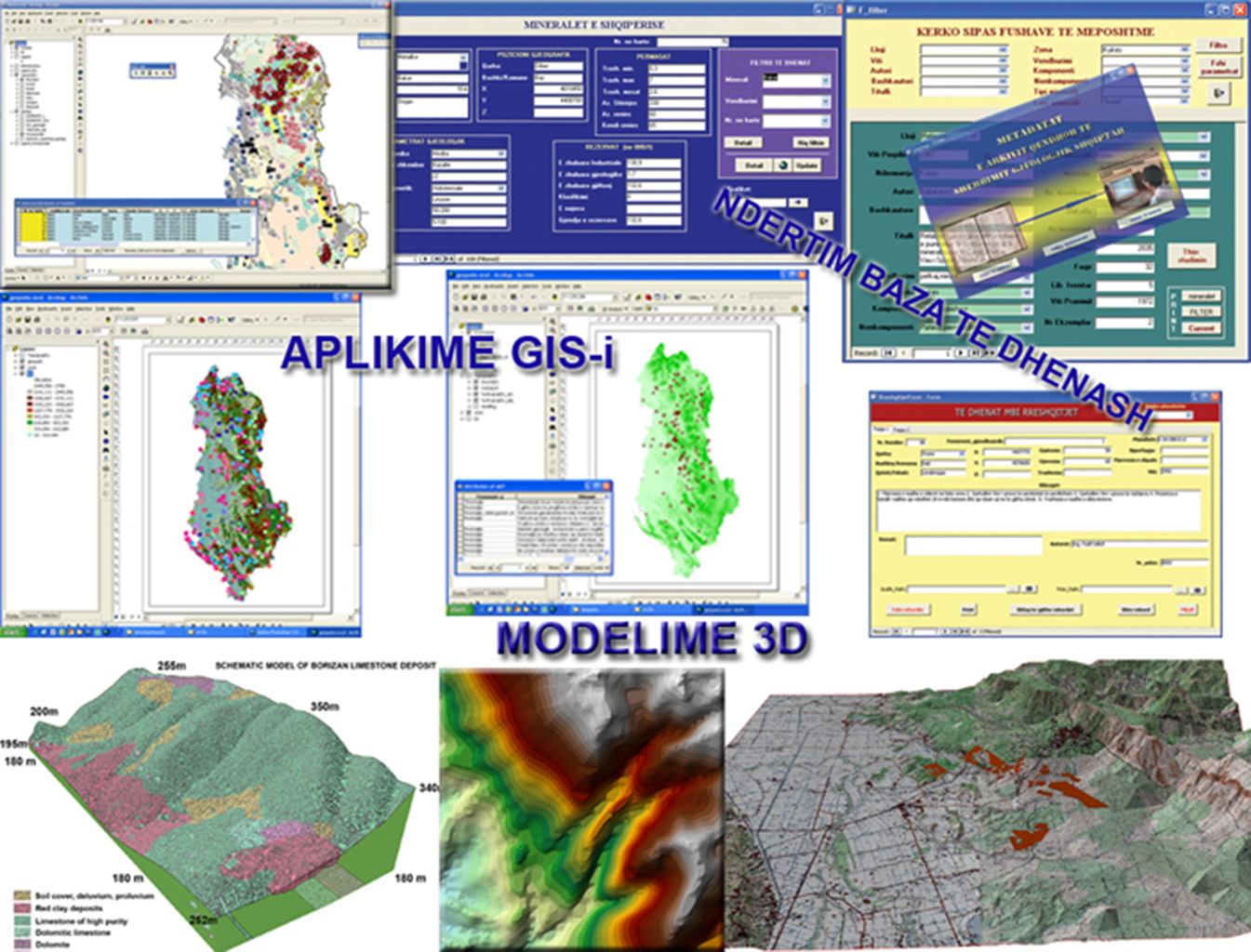Click the FILTER print button
1251x952 pixels.
point(1201,312)
